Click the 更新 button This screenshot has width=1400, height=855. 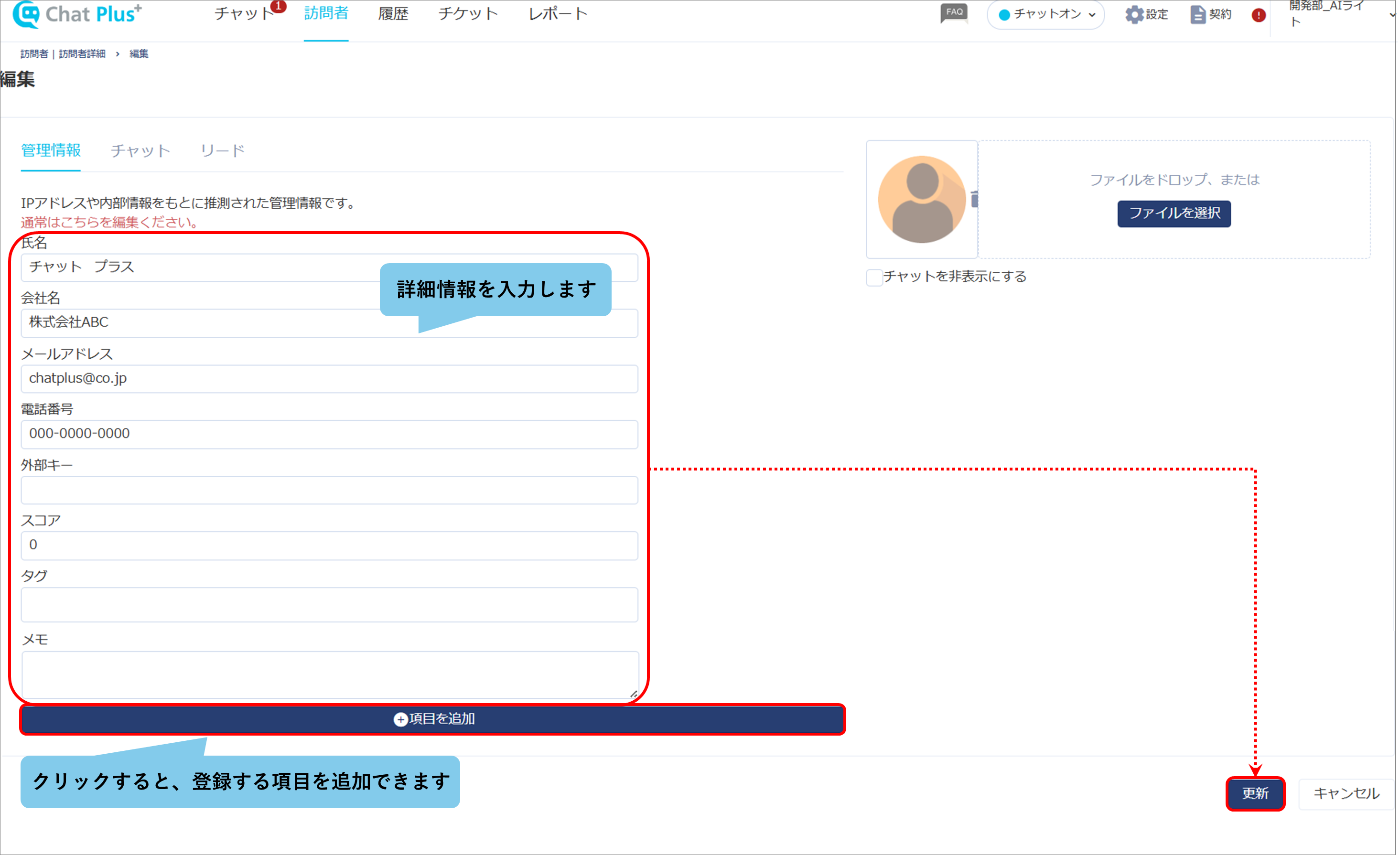pyautogui.click(x=1255, y=794)
